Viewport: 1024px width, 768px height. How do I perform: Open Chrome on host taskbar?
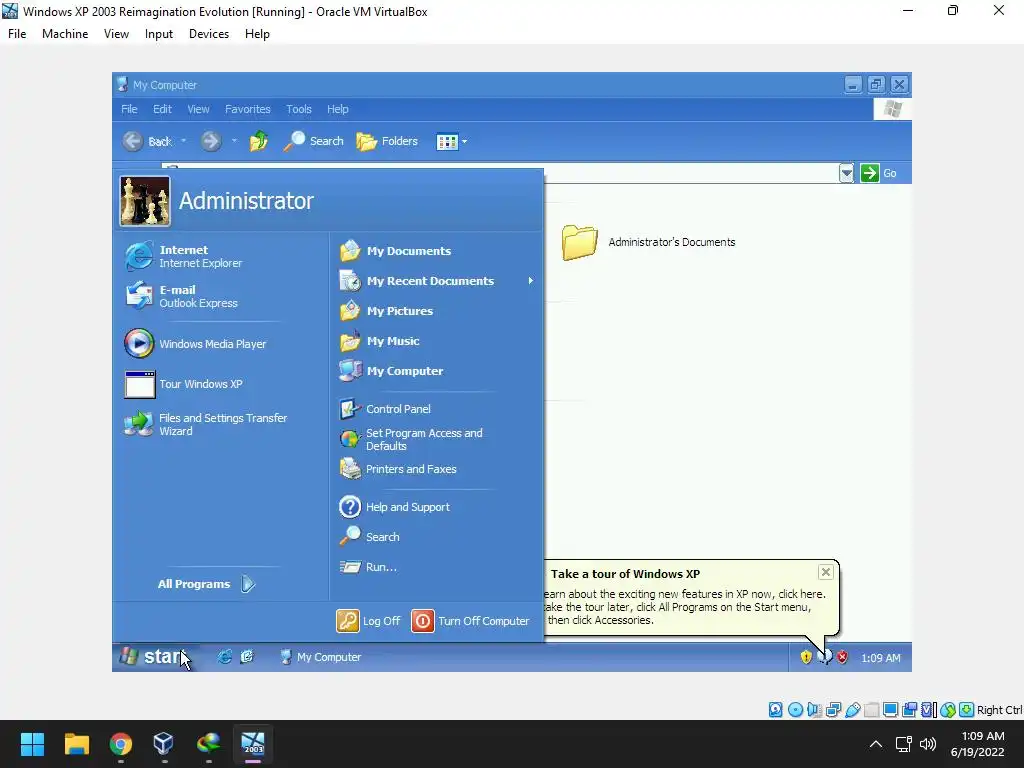tap(120, 744)
